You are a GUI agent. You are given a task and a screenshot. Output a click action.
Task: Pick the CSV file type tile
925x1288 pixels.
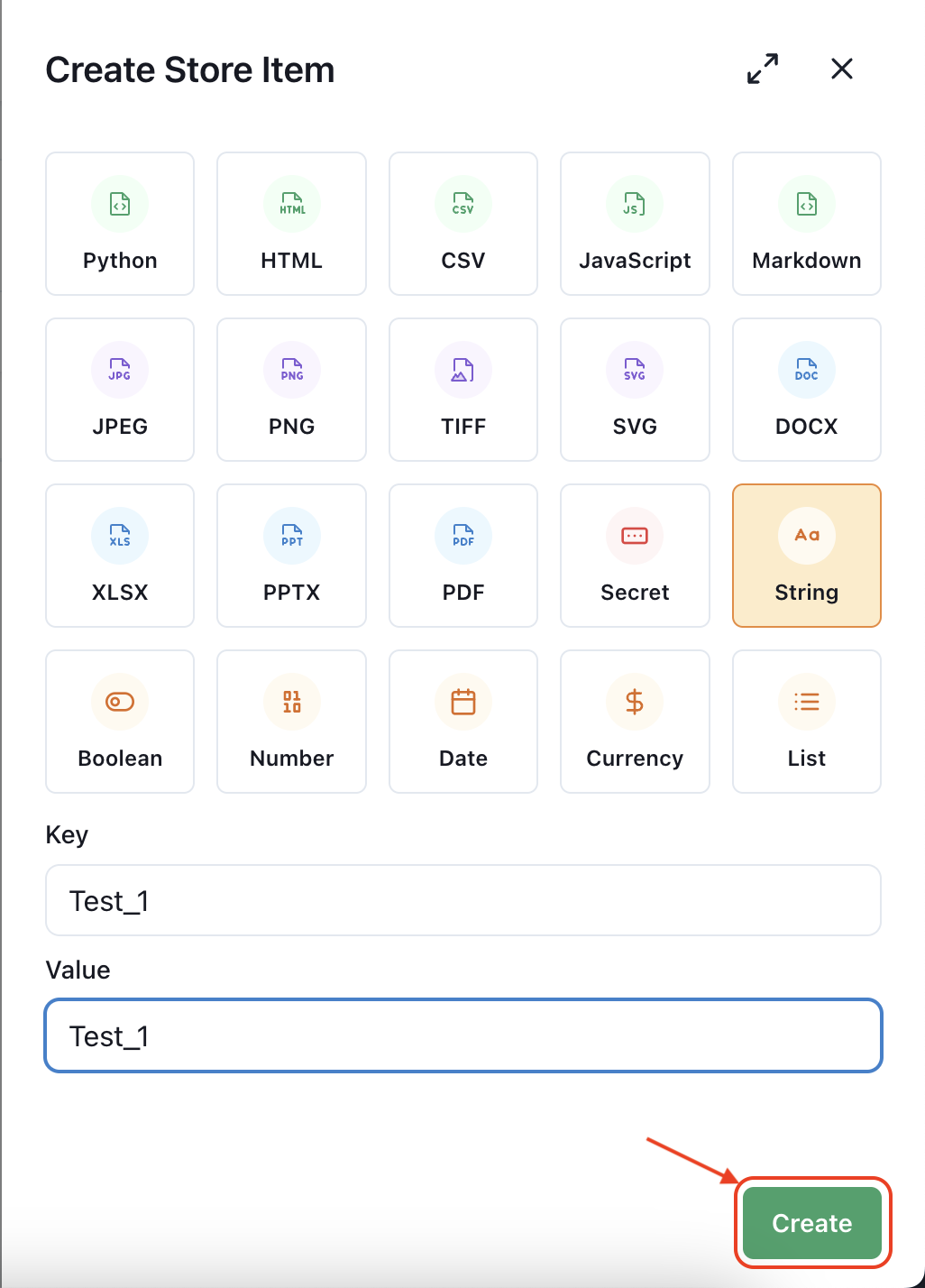coord(462,224)
